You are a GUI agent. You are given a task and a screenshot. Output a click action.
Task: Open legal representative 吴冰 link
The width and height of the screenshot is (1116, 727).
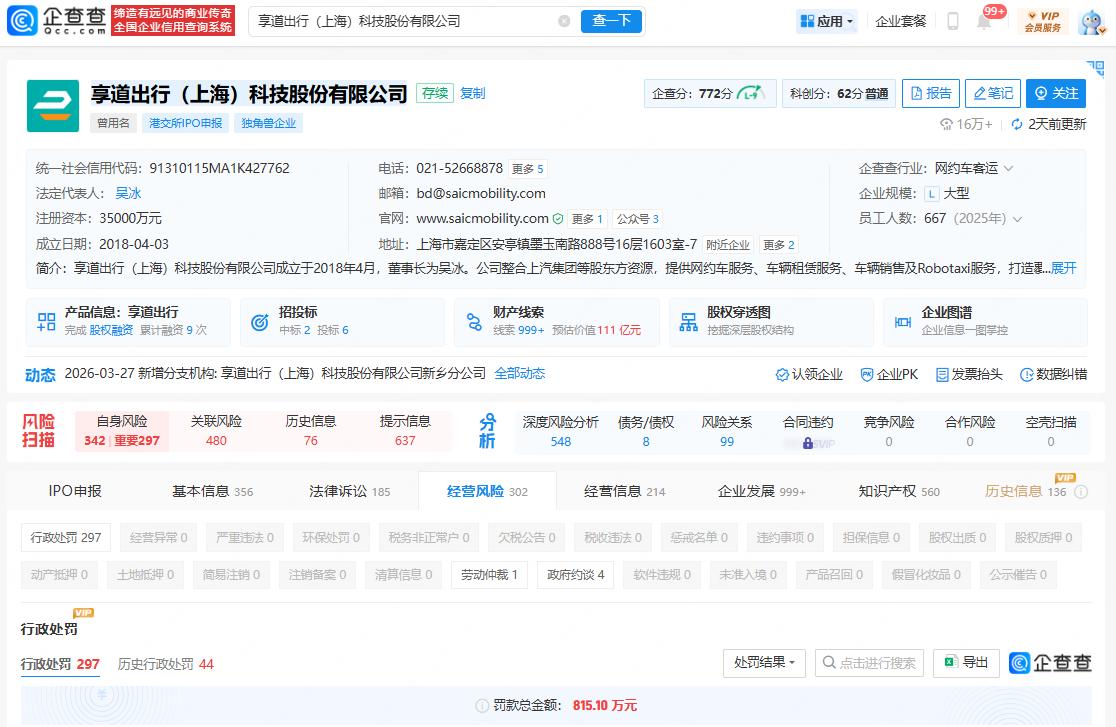[128, 193]
